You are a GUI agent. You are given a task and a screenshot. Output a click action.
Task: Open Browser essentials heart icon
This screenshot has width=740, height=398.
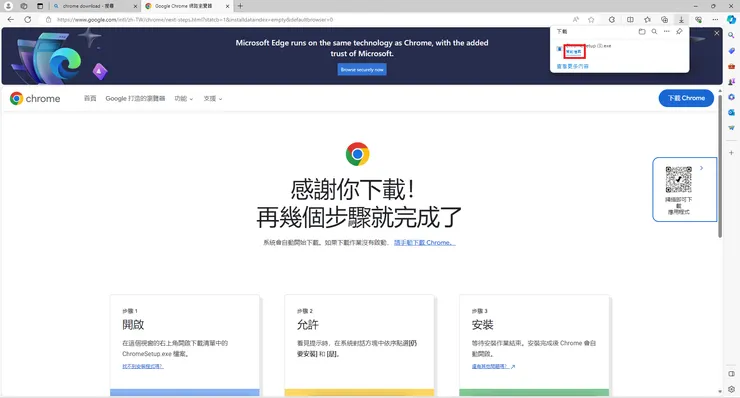pyautogui.click(x=698, y=19)
